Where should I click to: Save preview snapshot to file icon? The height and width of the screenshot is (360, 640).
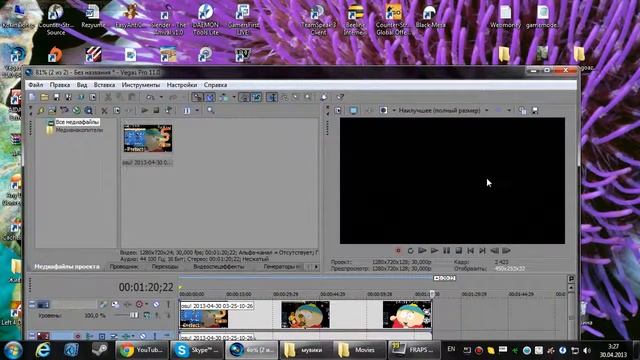pyautogui.click(x=535, y=111)
